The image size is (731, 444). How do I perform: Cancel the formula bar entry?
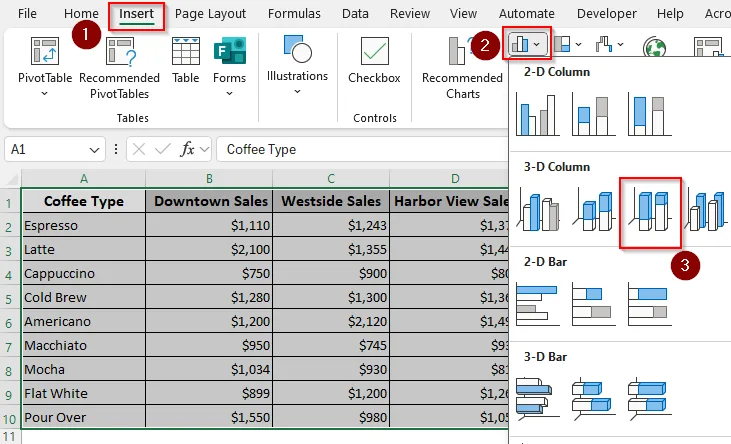coord(138,149)
